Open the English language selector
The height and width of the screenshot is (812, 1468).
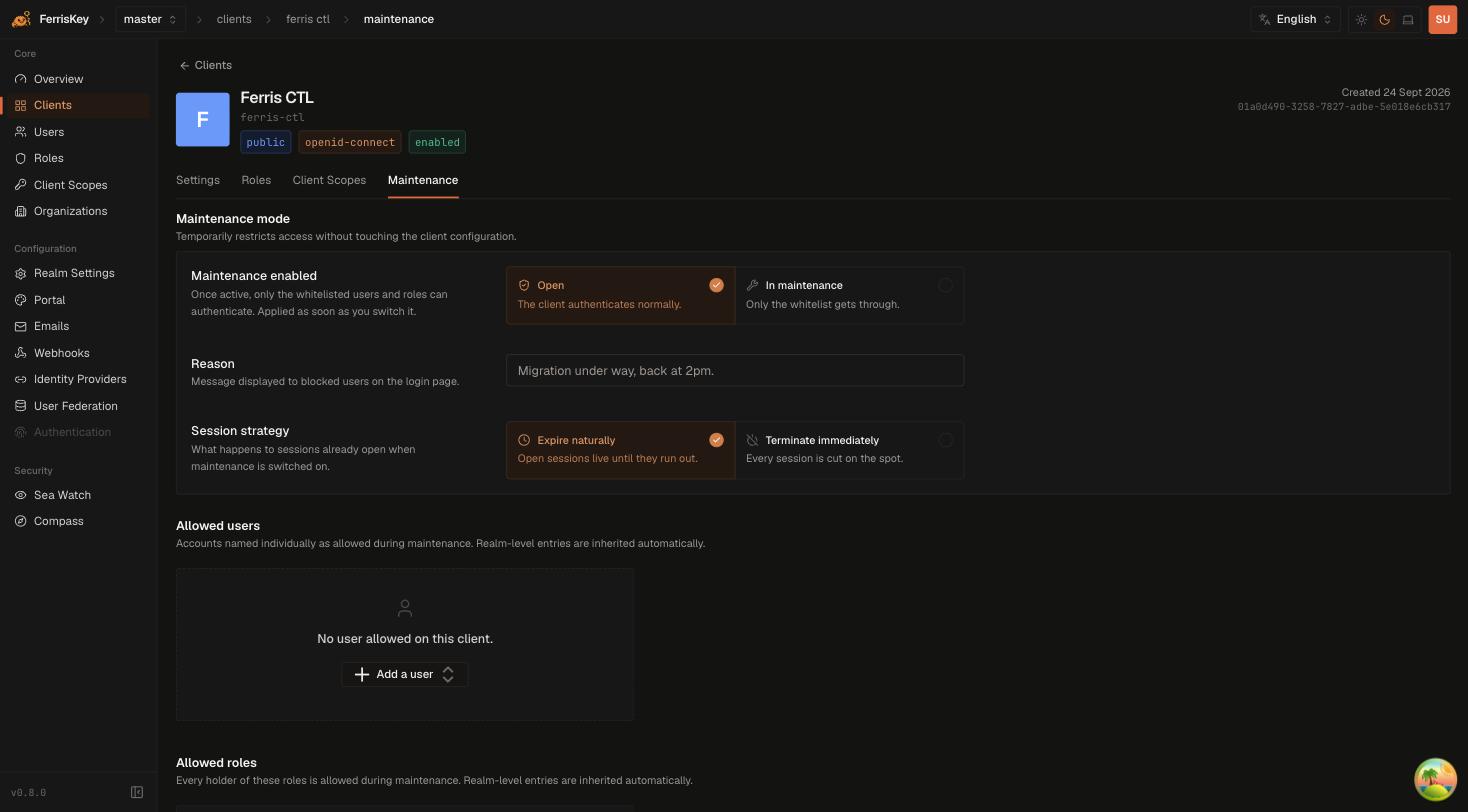(1295, 19)
